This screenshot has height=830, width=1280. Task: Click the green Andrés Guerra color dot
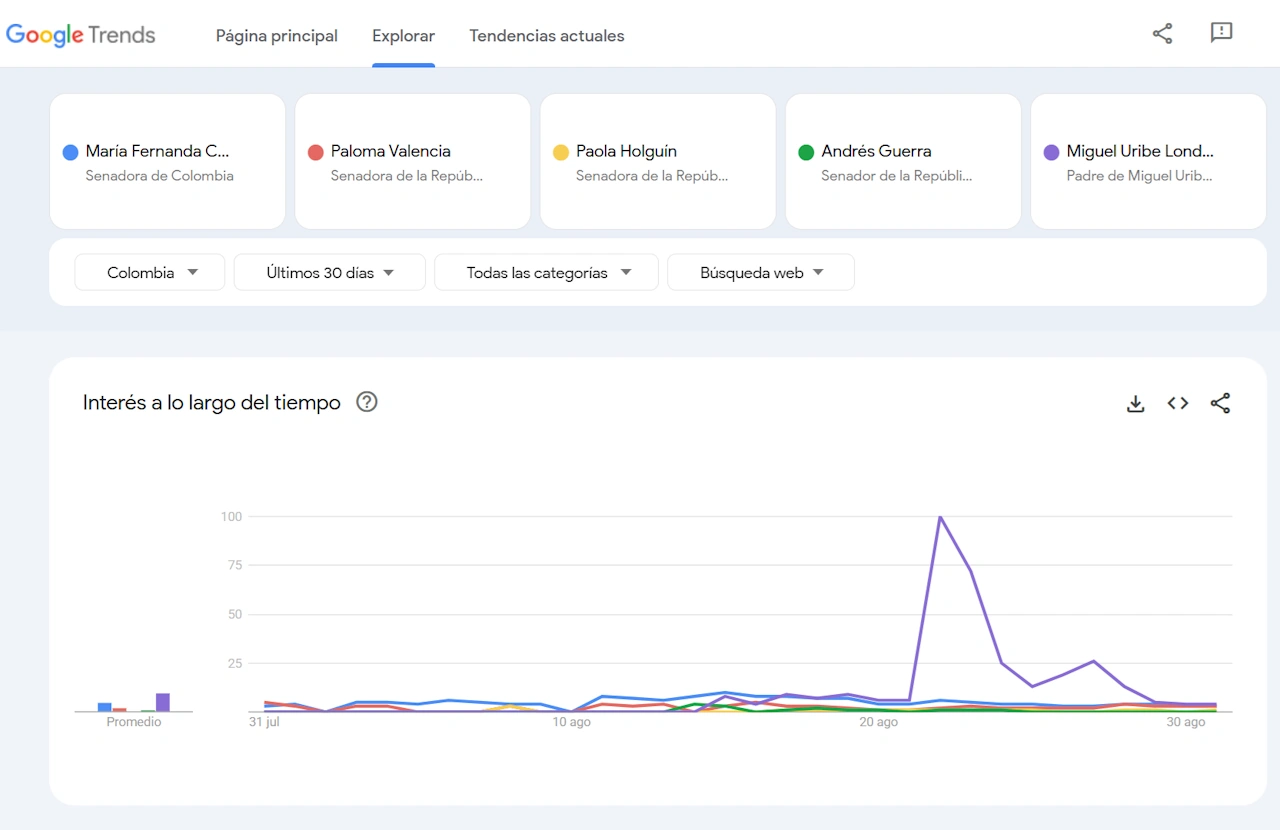click(x=806, y=152)
